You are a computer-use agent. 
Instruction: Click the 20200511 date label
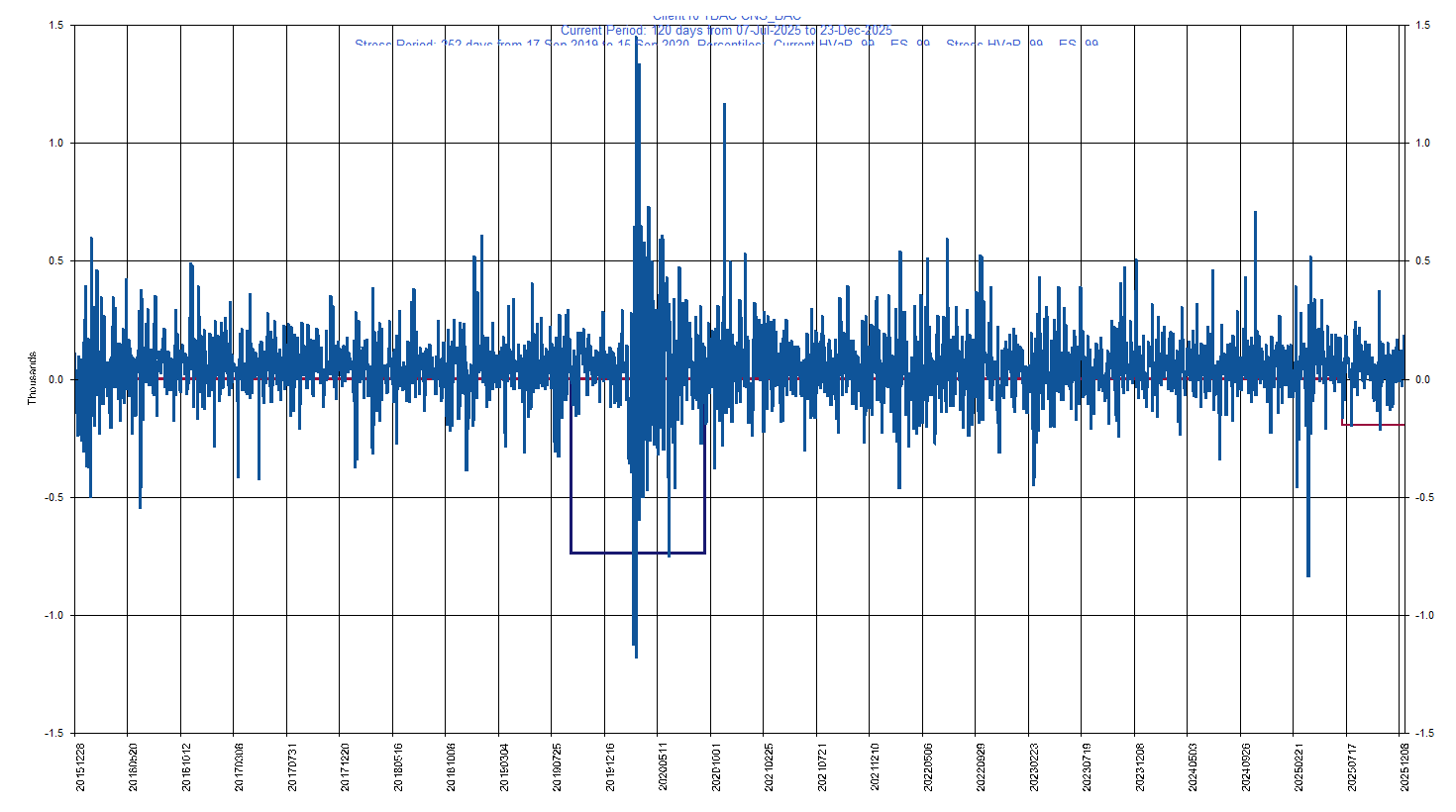point(664,768)
